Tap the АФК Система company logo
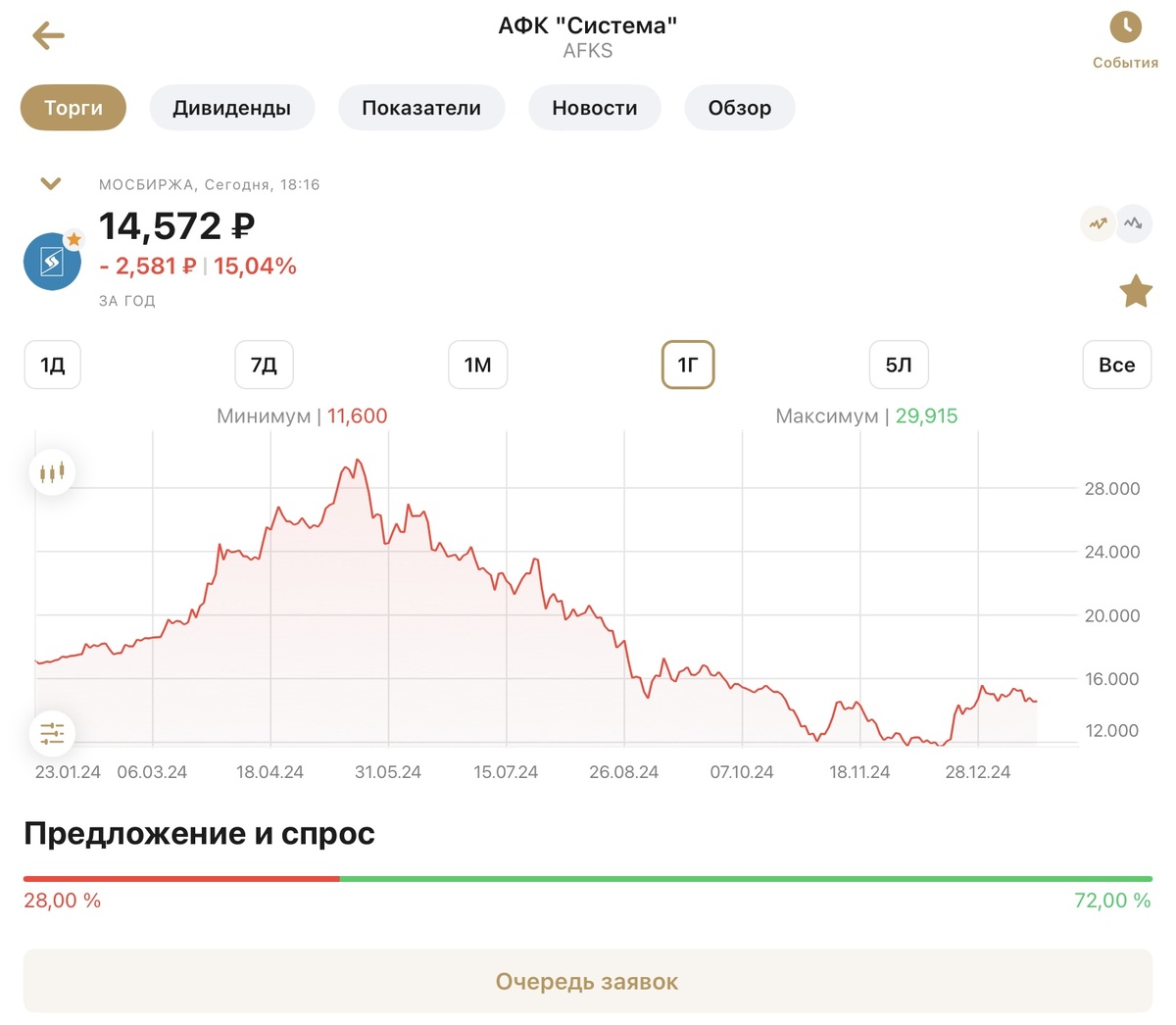 pos(52,262)
